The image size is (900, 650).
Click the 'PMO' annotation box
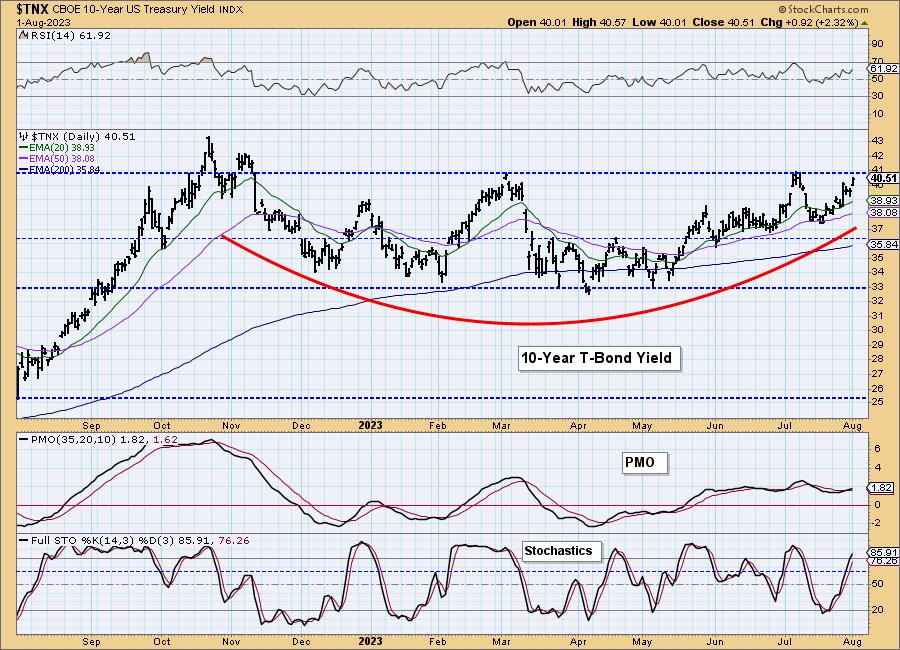(645, 463)
